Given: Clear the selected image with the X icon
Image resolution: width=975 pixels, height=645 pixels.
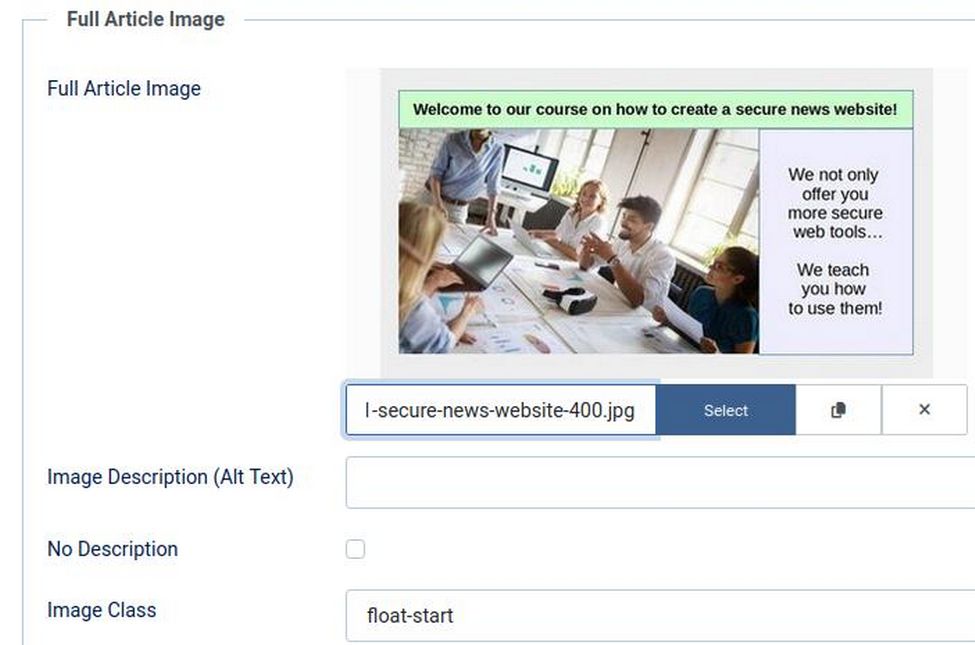Looking at the screenshot, I should coord(925,410).
